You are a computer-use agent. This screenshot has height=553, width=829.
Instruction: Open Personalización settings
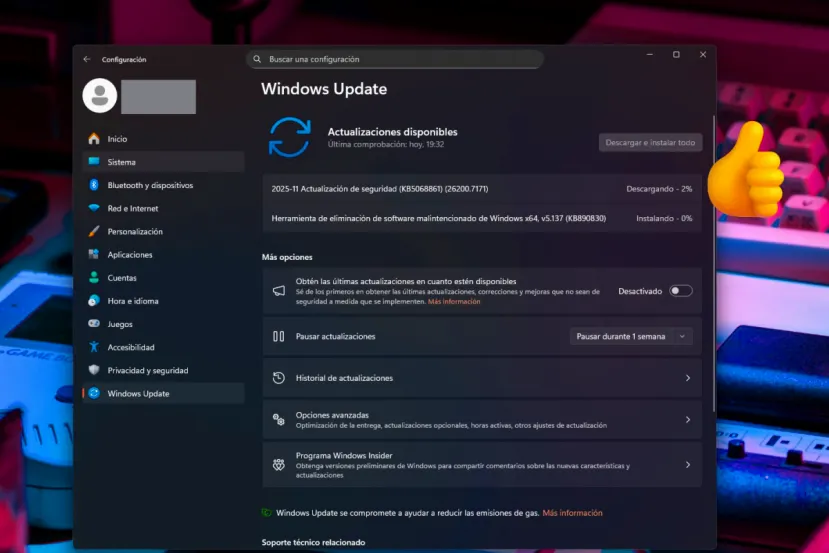coord(163,231)
